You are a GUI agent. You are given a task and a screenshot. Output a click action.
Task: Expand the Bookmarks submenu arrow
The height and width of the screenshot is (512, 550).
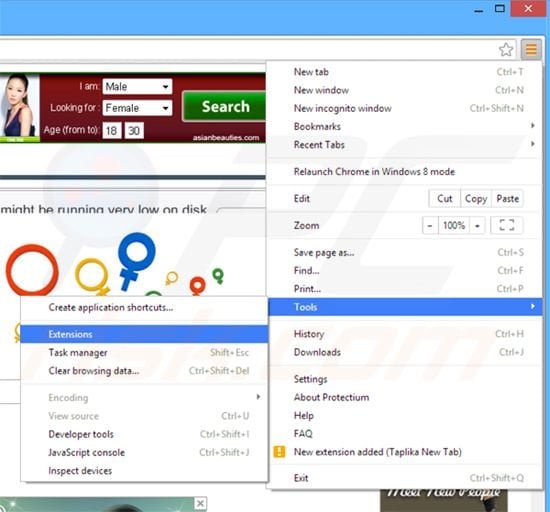coord(532,125)
